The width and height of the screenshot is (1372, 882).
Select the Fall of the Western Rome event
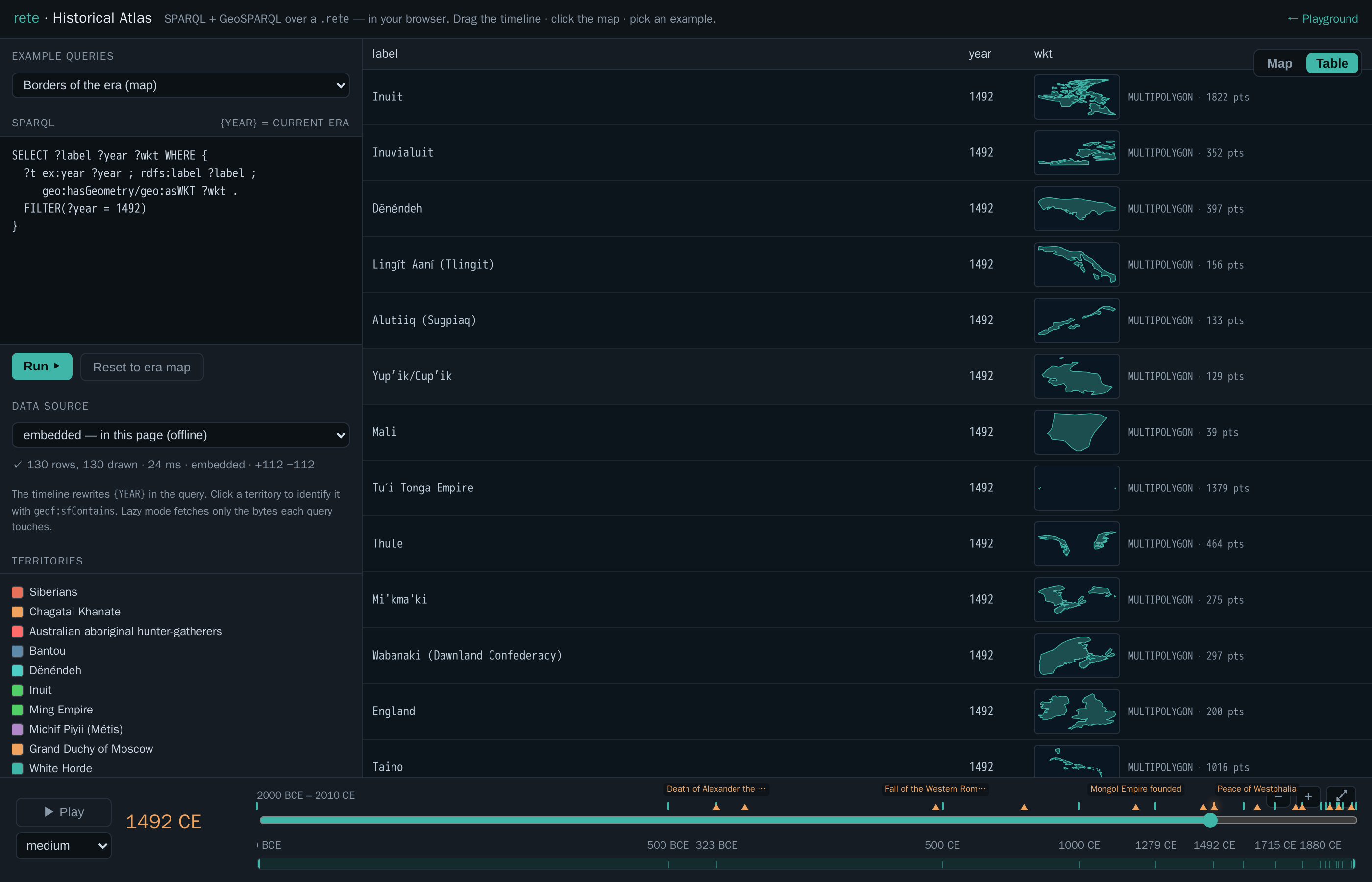point(935,789)
